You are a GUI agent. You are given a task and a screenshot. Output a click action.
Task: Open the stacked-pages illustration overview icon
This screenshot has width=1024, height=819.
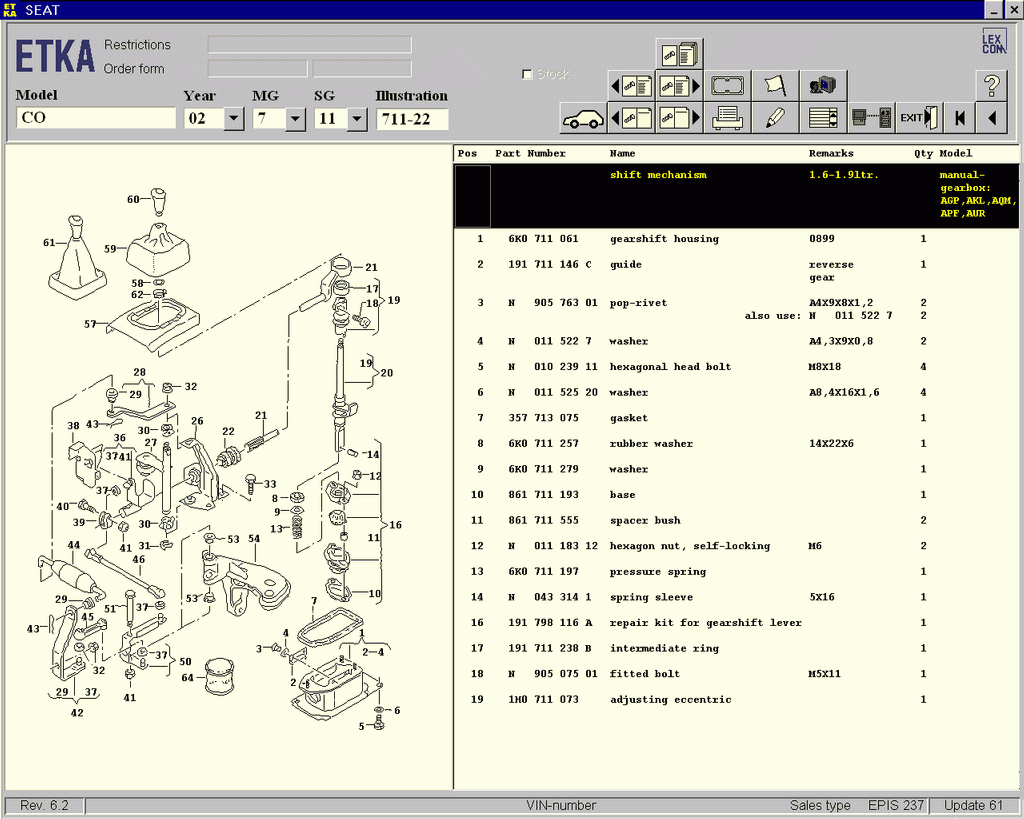click(679, 54)
